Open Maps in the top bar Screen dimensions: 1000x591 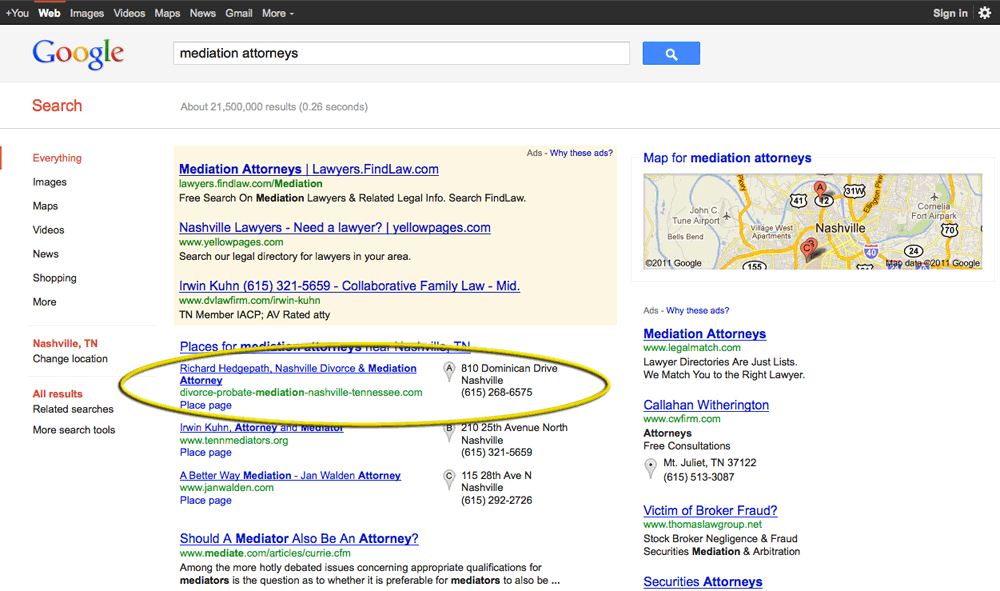coord(167,13)
